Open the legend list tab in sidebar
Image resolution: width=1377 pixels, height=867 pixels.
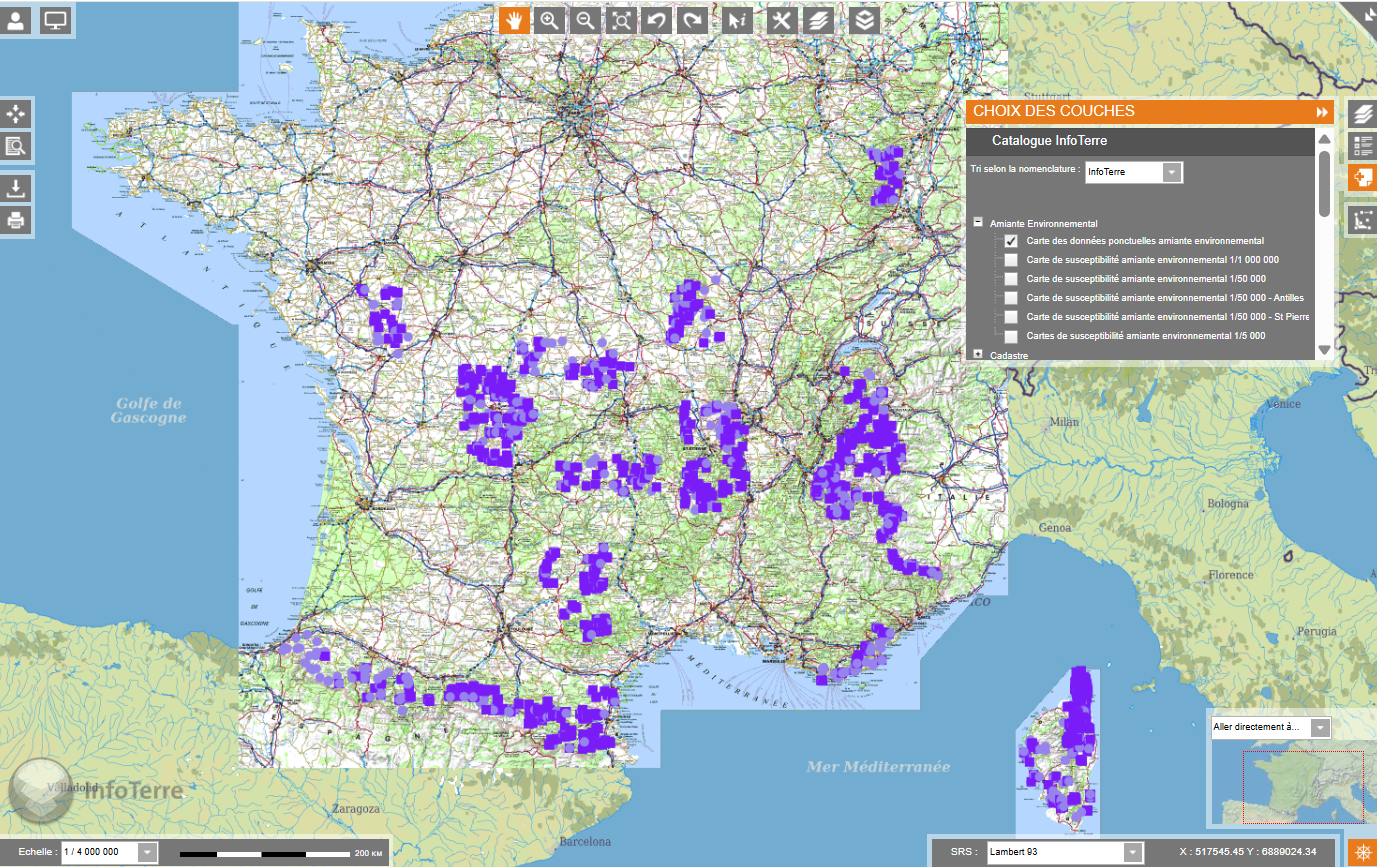(x=1362, y=145)
